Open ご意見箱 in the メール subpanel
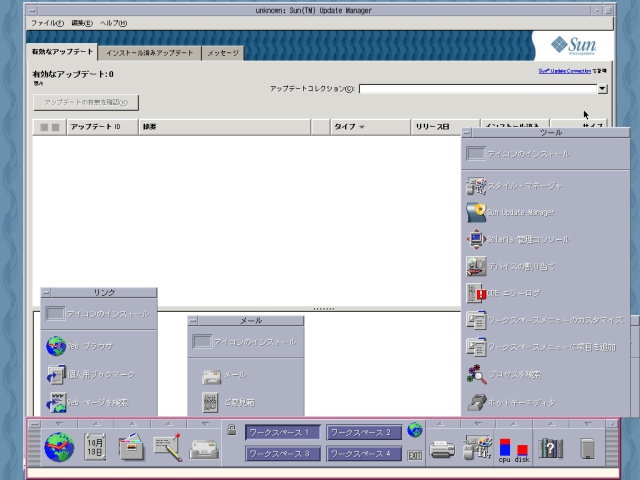640x480 pixels. pos(228,402)
